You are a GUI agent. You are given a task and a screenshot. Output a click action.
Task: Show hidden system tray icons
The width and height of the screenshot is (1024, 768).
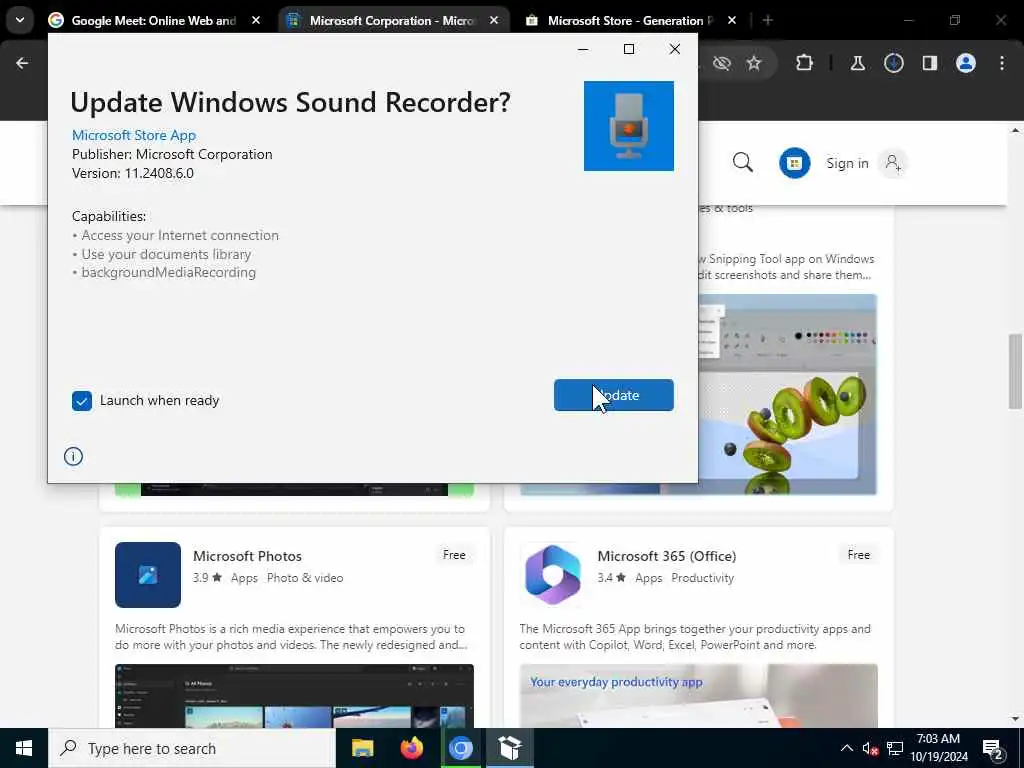click(846, 748)
